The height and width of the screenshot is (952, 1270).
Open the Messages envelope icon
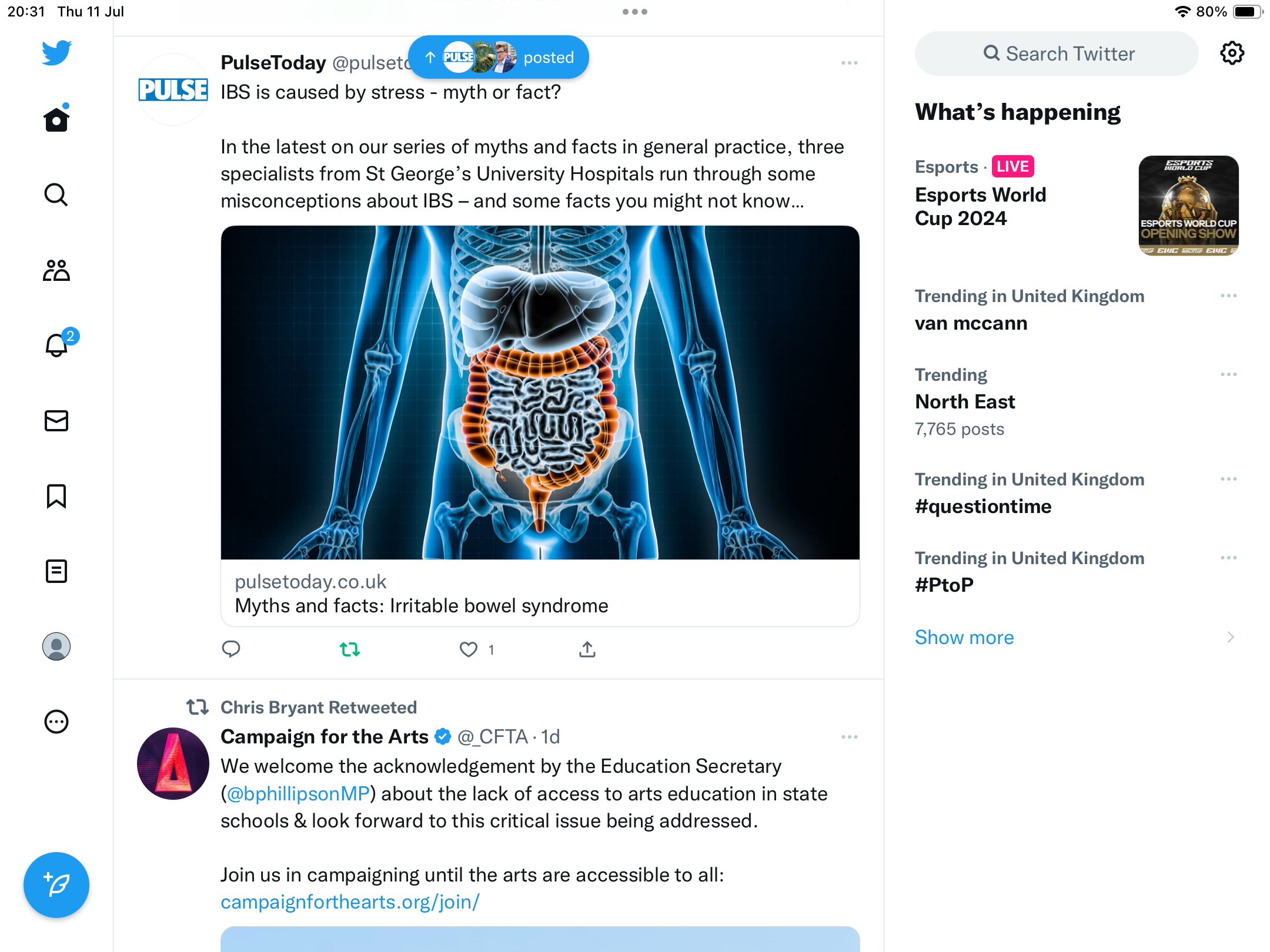click(x=56, y=421)
